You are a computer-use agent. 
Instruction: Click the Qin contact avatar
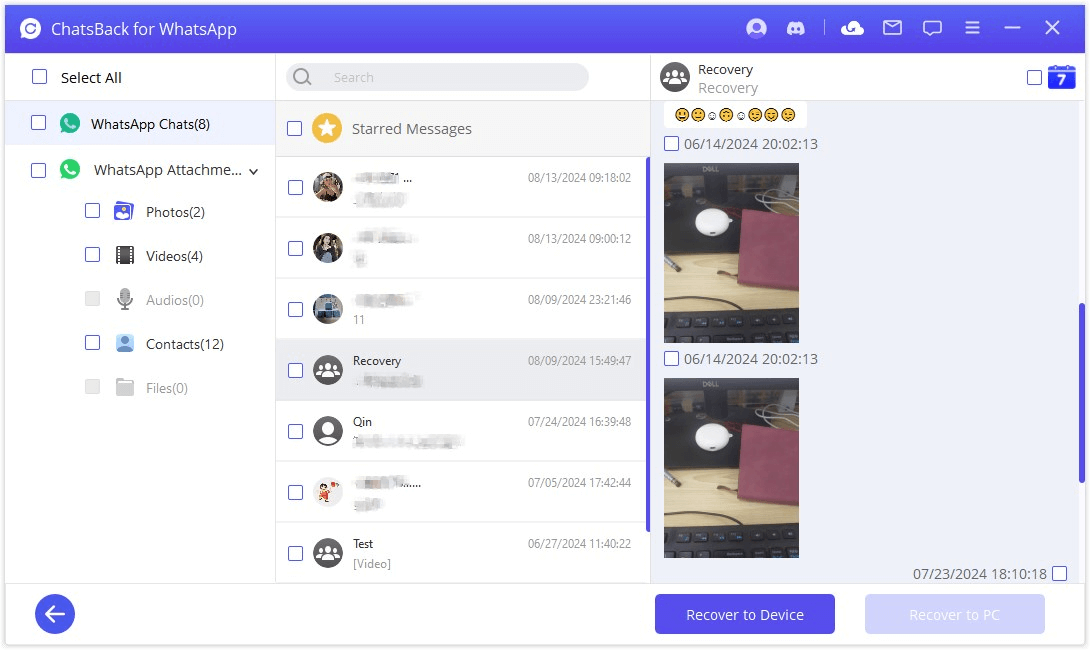(x=327, y=431)
